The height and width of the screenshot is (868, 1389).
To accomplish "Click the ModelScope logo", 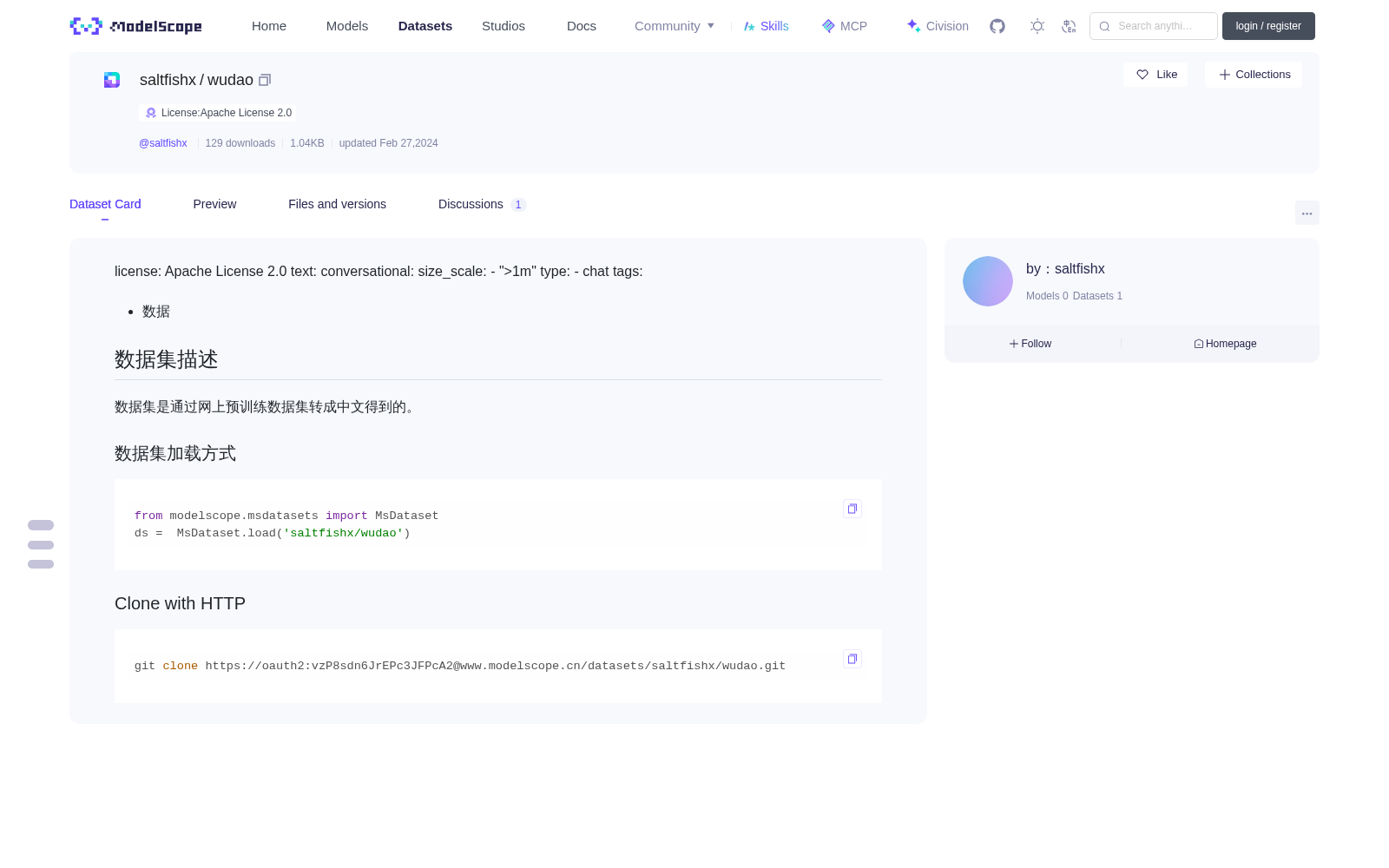I will point(135,26).
